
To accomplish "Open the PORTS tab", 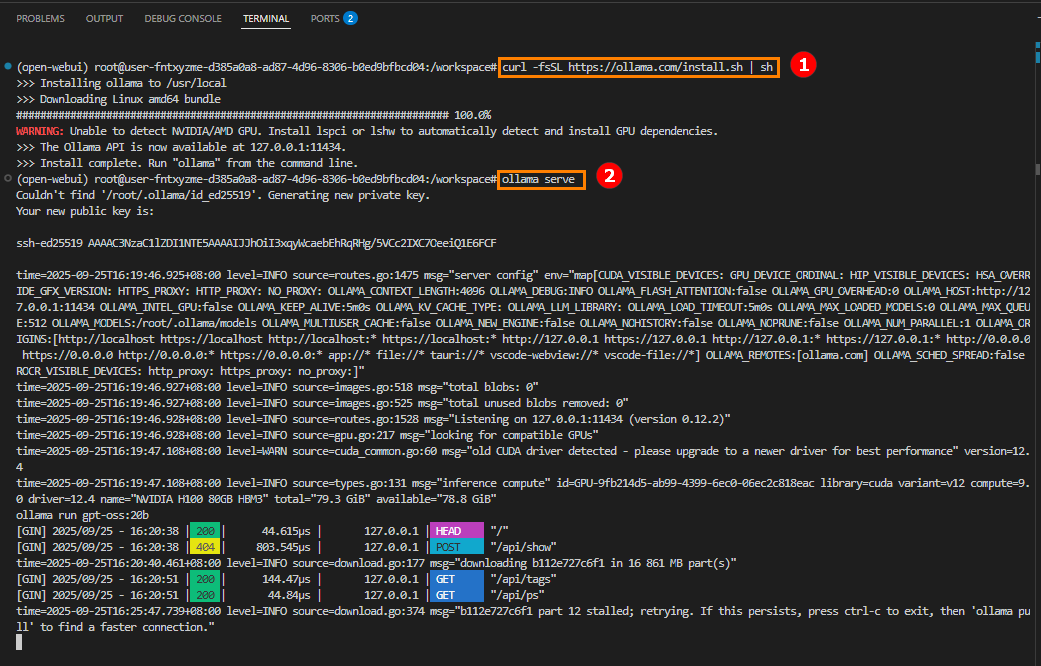I will [325, 18].
